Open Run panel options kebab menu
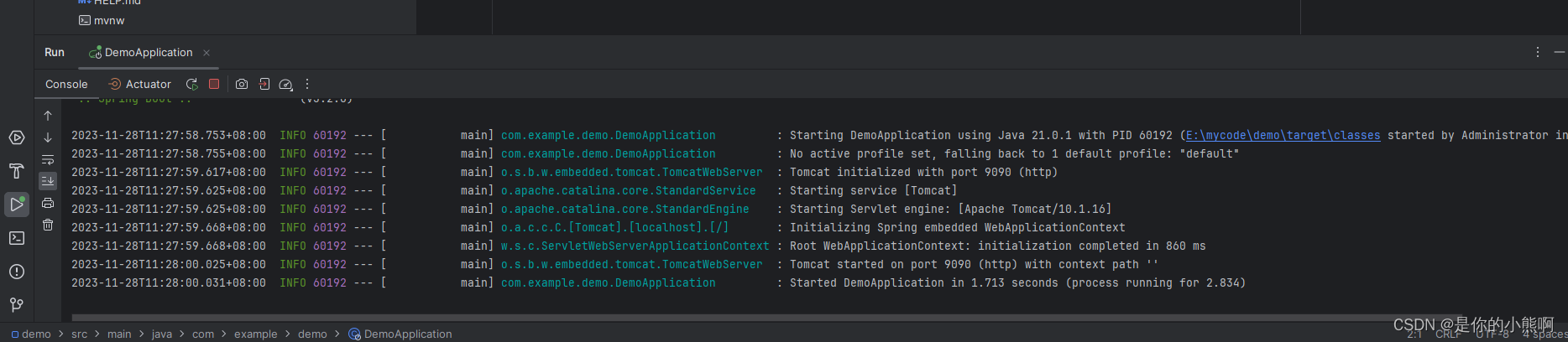 pos(1538,52)
